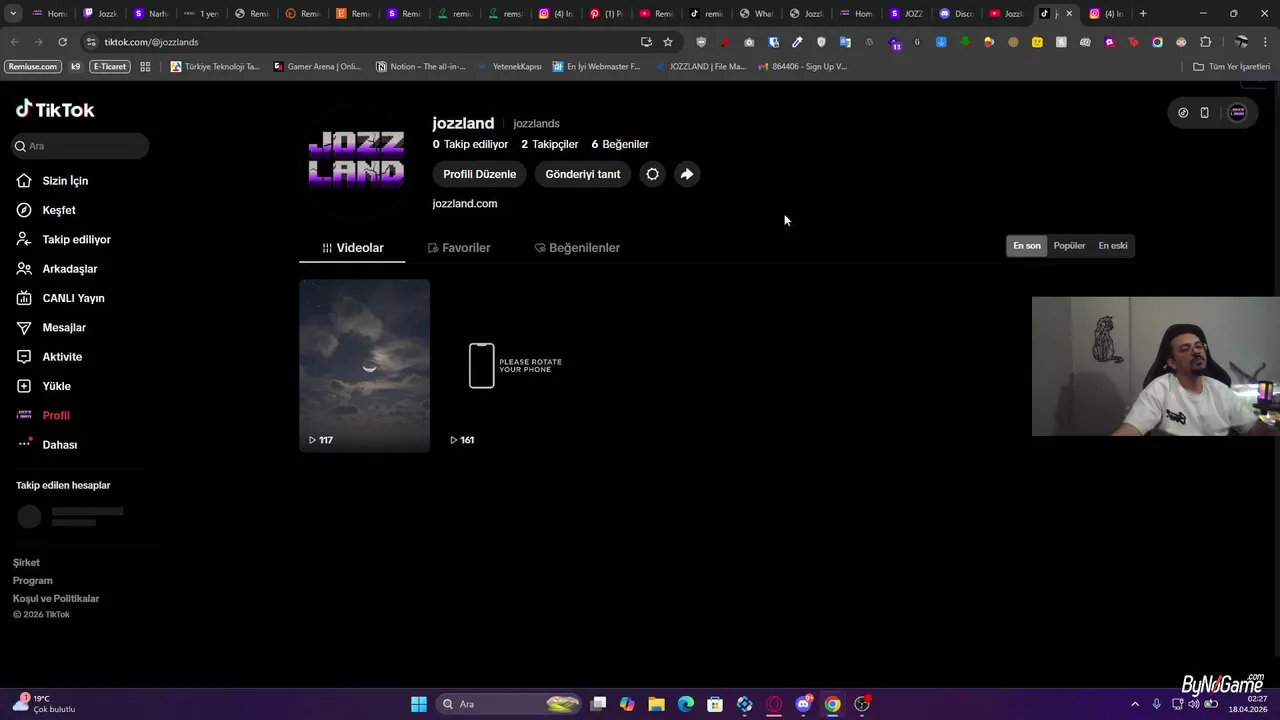
Task: Open the weather widget showing 19°C
Action: [44, 704]
